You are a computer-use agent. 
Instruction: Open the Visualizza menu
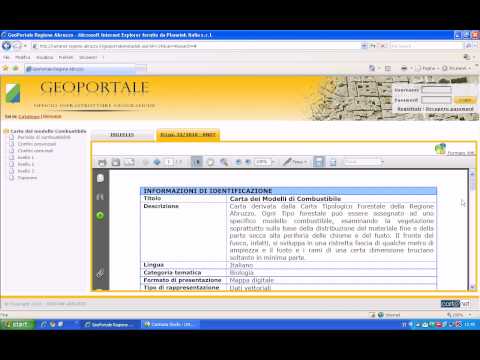(x=45, y=57)
